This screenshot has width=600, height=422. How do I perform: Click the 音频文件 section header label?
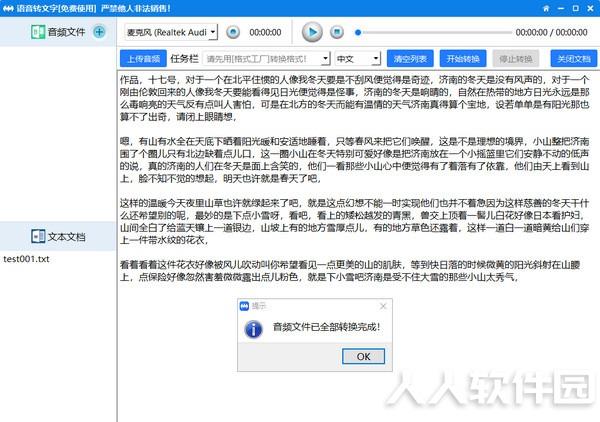point(66,32)
